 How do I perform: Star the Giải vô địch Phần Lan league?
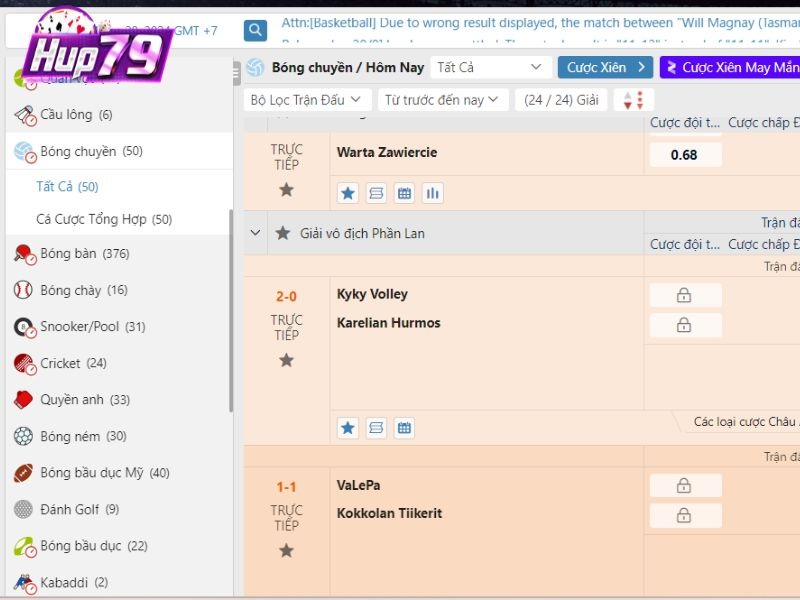[283, 233]
